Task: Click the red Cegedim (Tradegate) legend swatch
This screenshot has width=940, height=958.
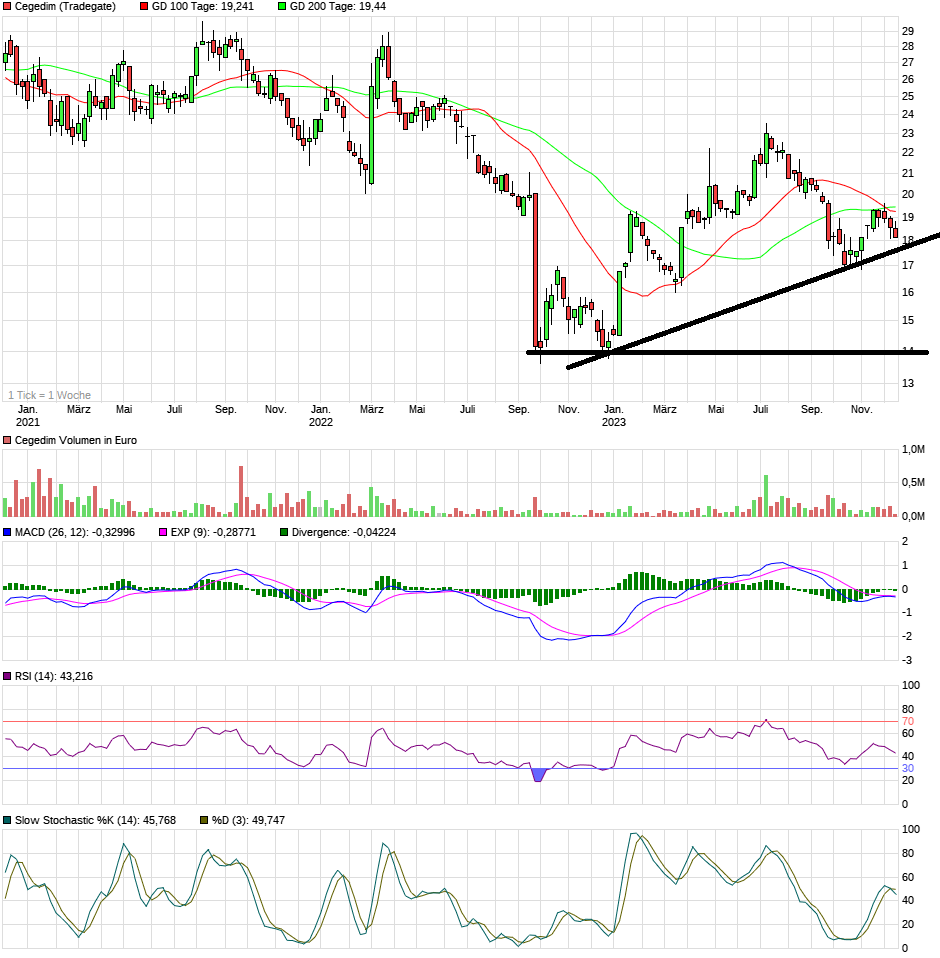Action: (x=7, y=6)
